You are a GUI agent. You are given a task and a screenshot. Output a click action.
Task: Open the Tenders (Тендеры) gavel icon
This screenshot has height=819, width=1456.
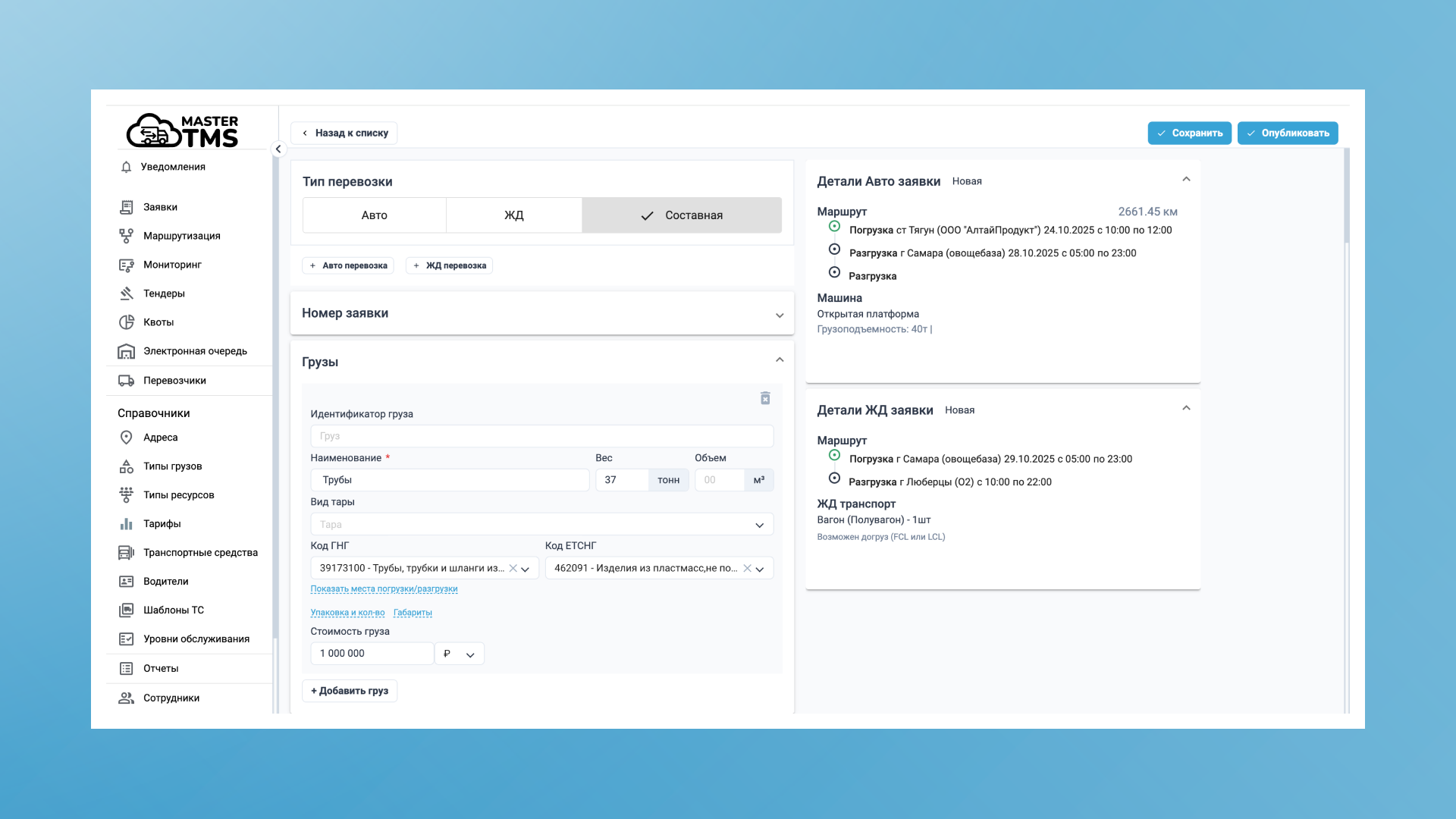click(x=127, y=293)
